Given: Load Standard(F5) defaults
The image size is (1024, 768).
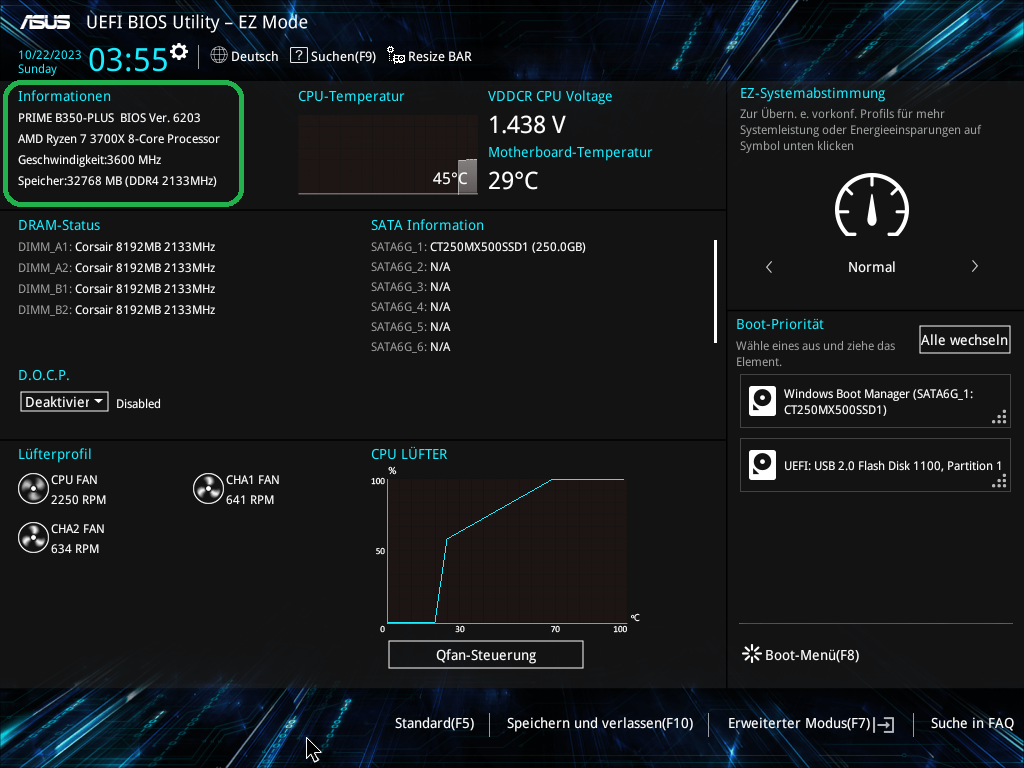Looking at the screenshot, I should [x=434, y=723].
